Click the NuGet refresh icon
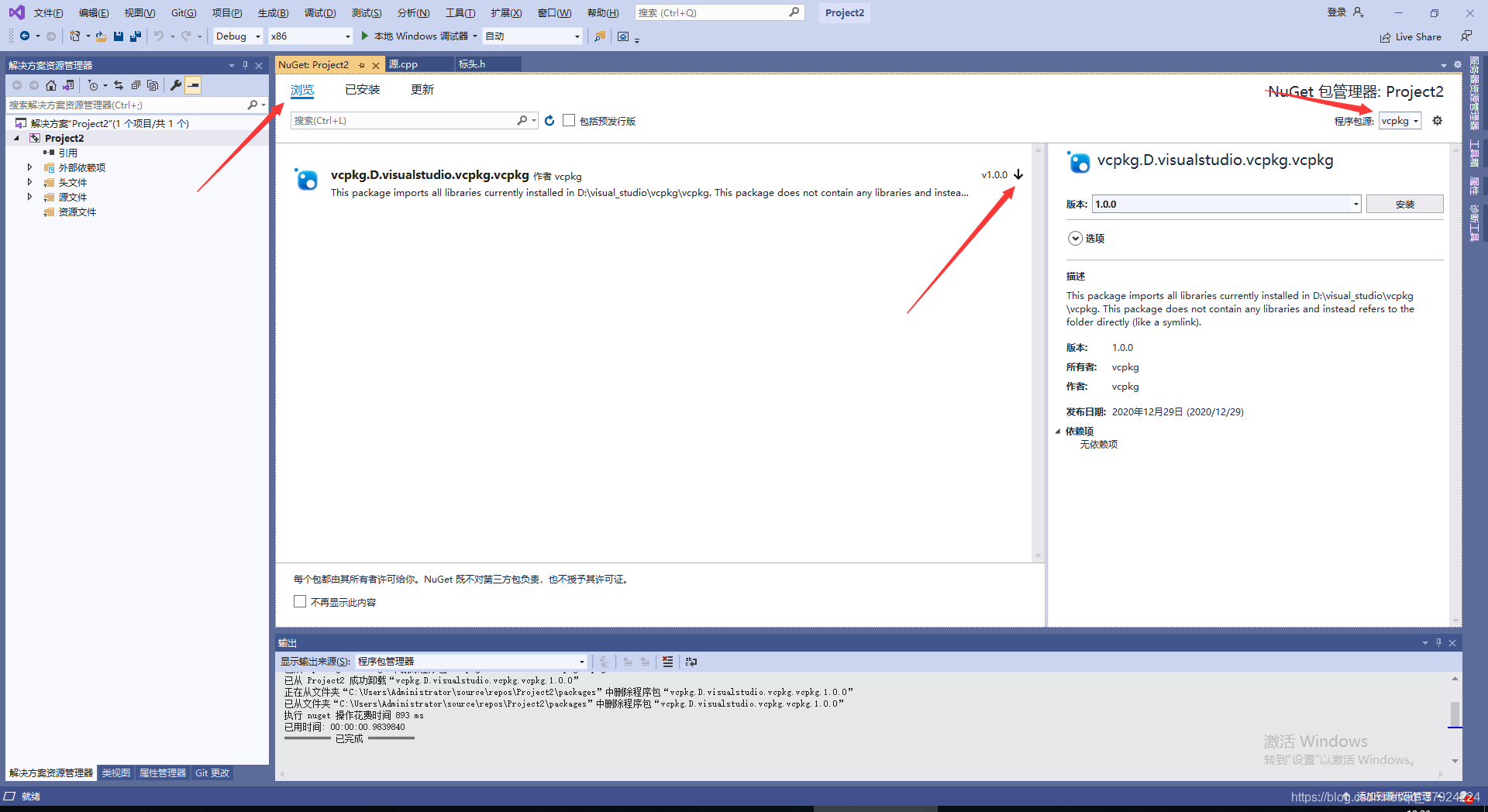The image size is (1488, 812). (549, 121)
